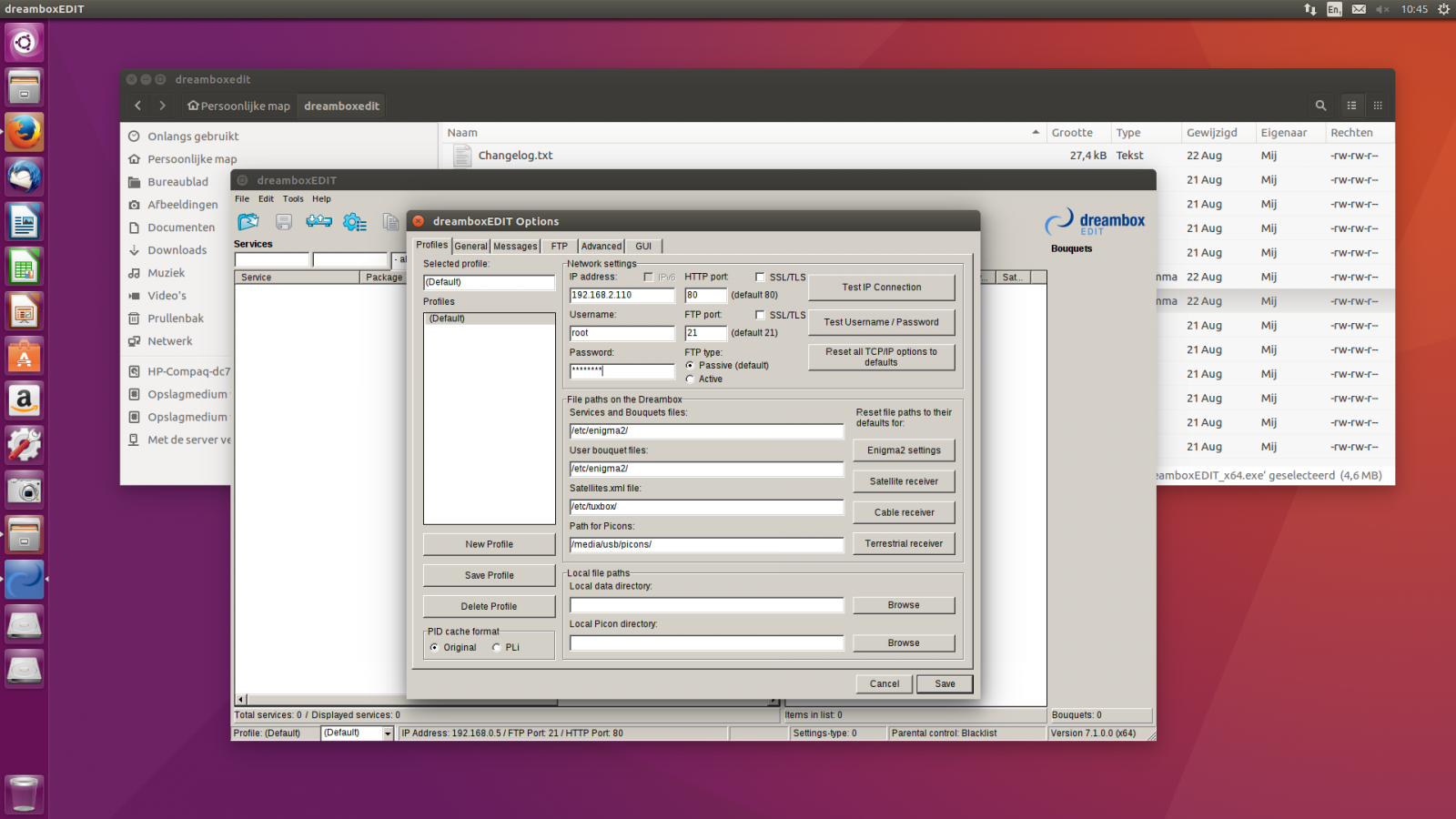Click the Naam column sort arrow
Viewport: 1456px width, 819px height.
click(x=1036, y=133)
